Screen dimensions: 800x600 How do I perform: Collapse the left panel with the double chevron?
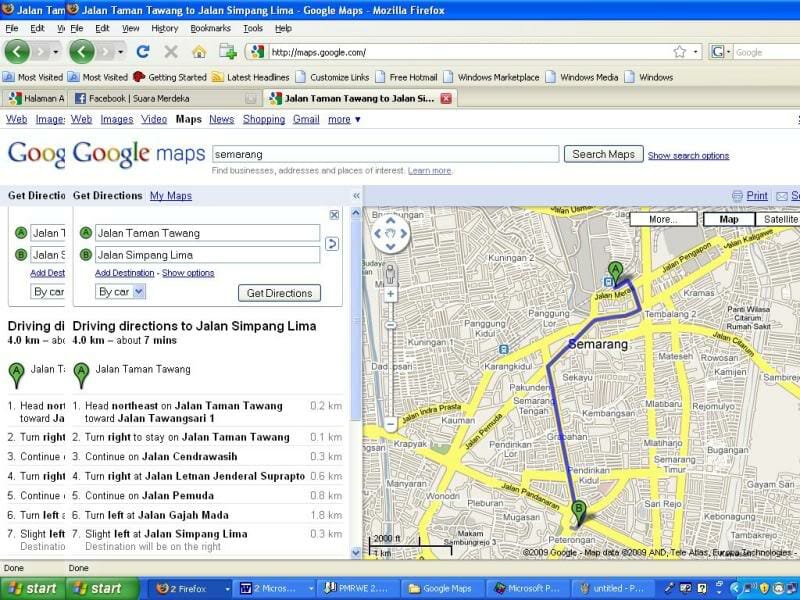coord(356,195)
